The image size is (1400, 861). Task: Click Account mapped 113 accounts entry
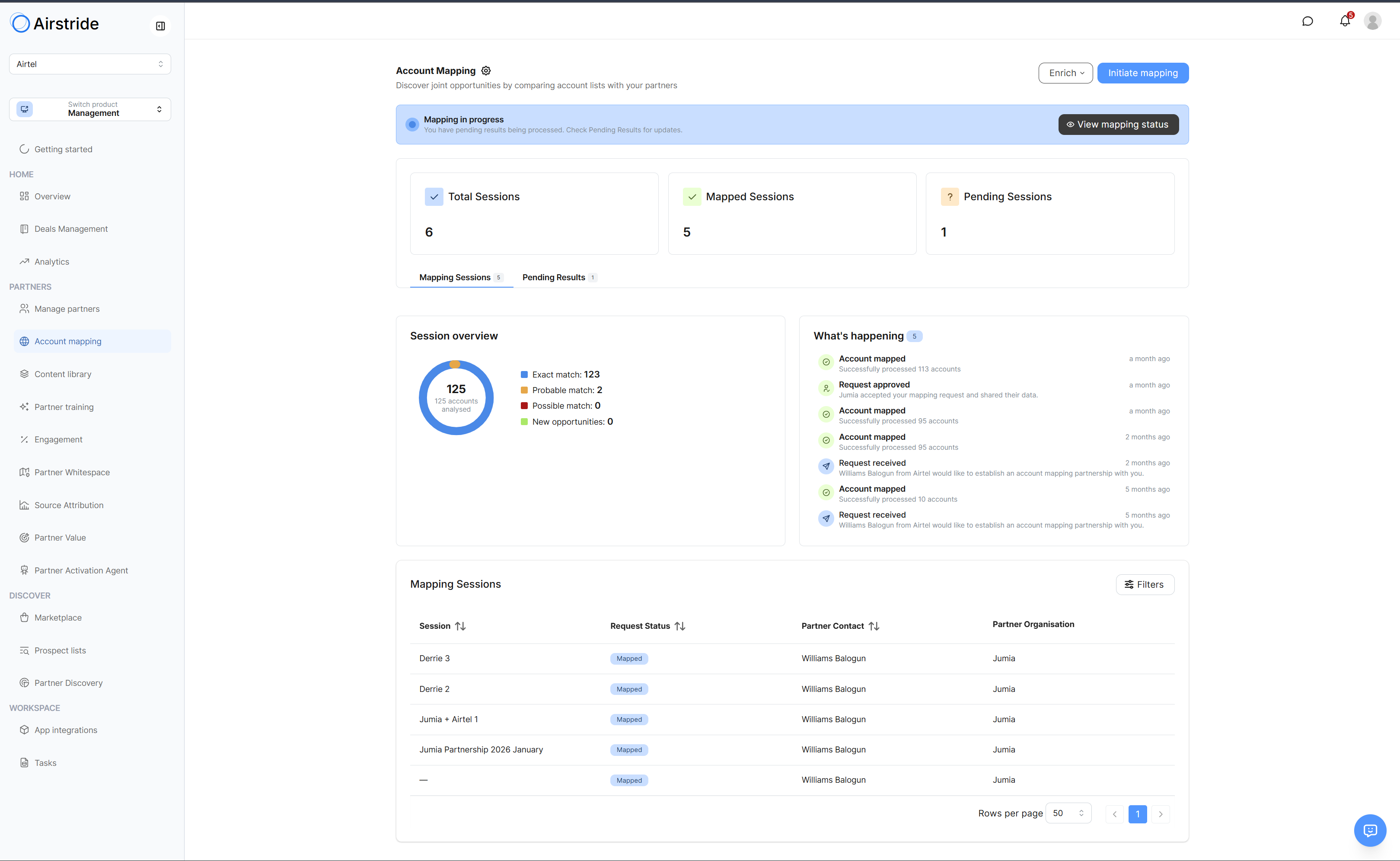point(994,363)
